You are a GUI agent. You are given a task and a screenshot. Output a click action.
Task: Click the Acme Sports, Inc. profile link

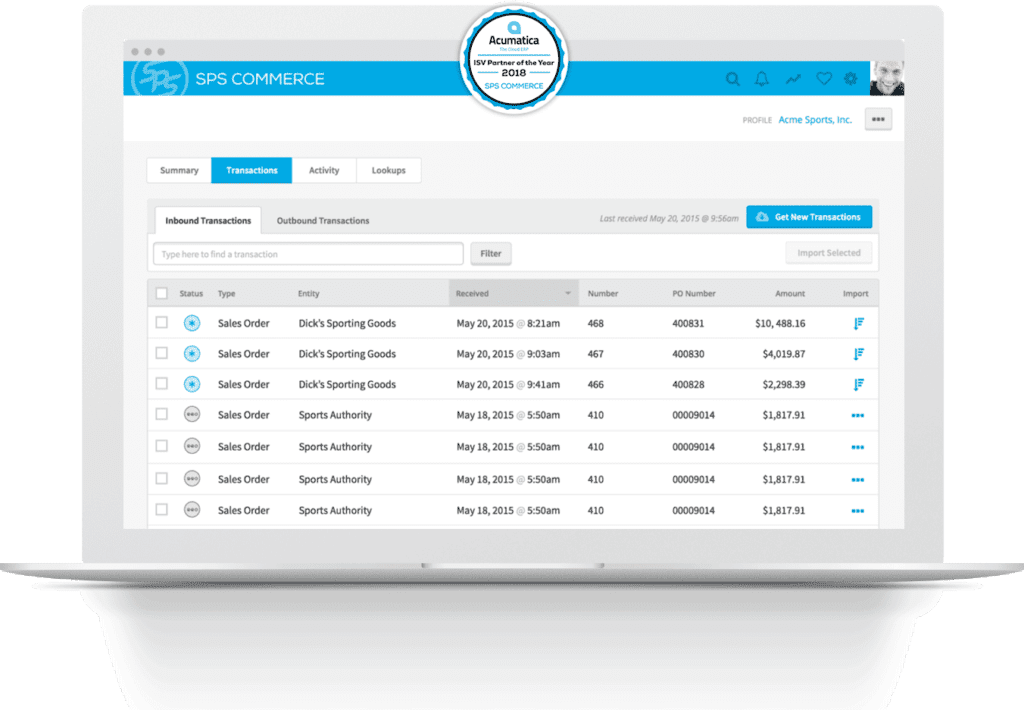[x=815, y=120]
